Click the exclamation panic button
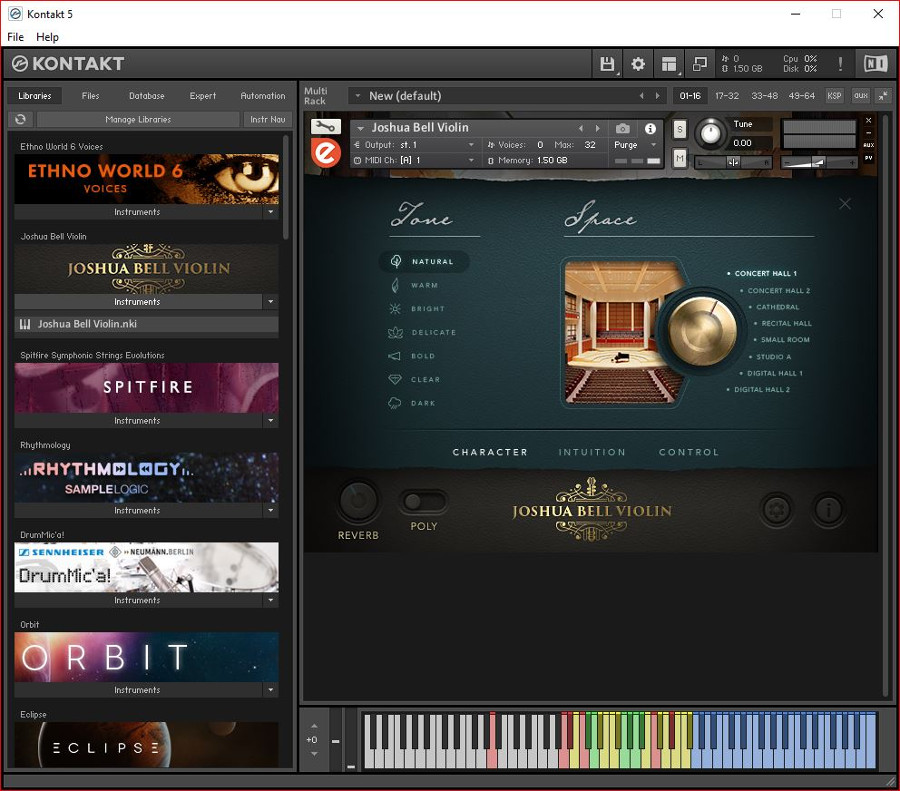 [841, 64]
